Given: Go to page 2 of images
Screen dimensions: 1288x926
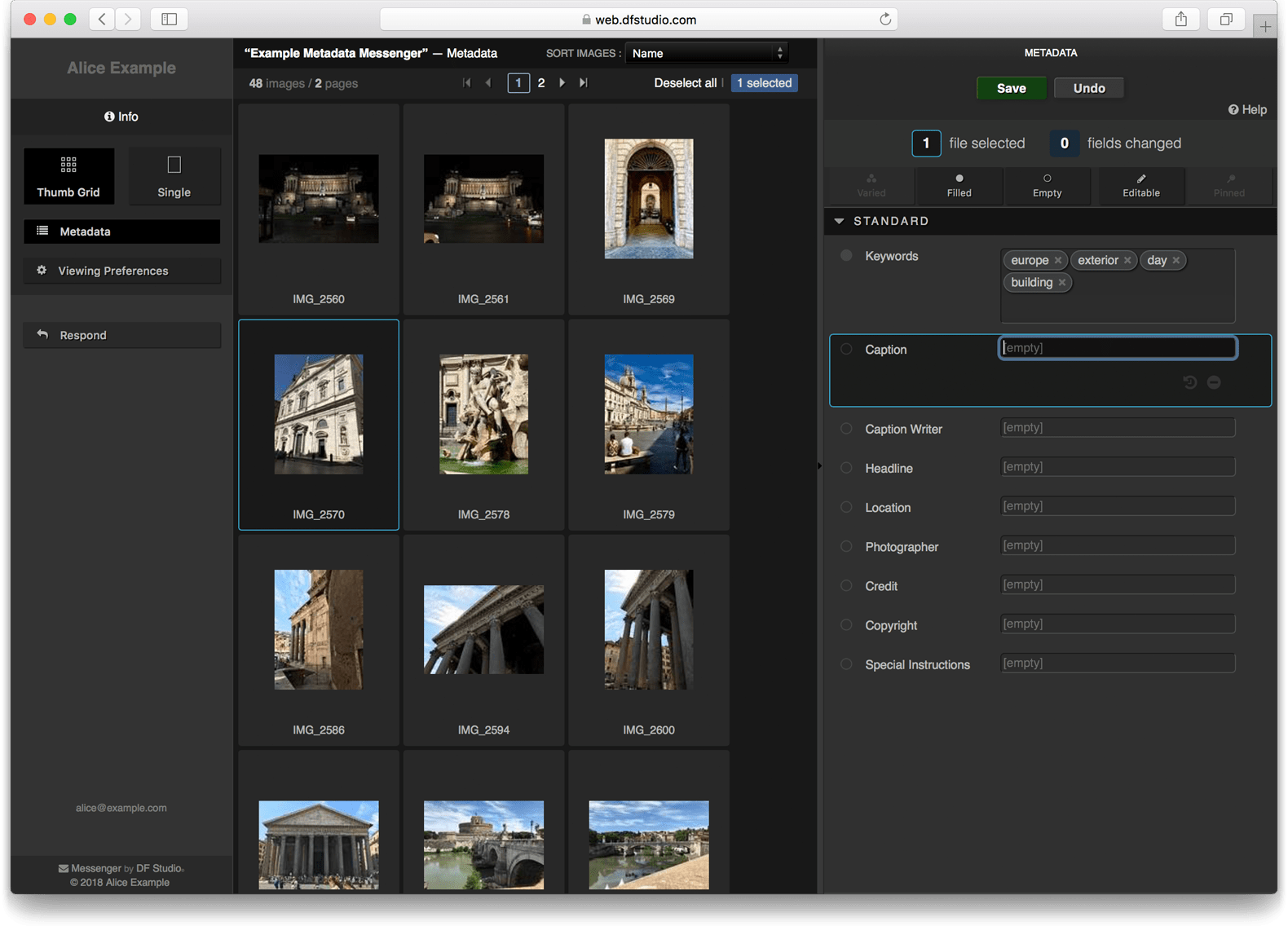Looking at the screenshot, I should point(541,83).
